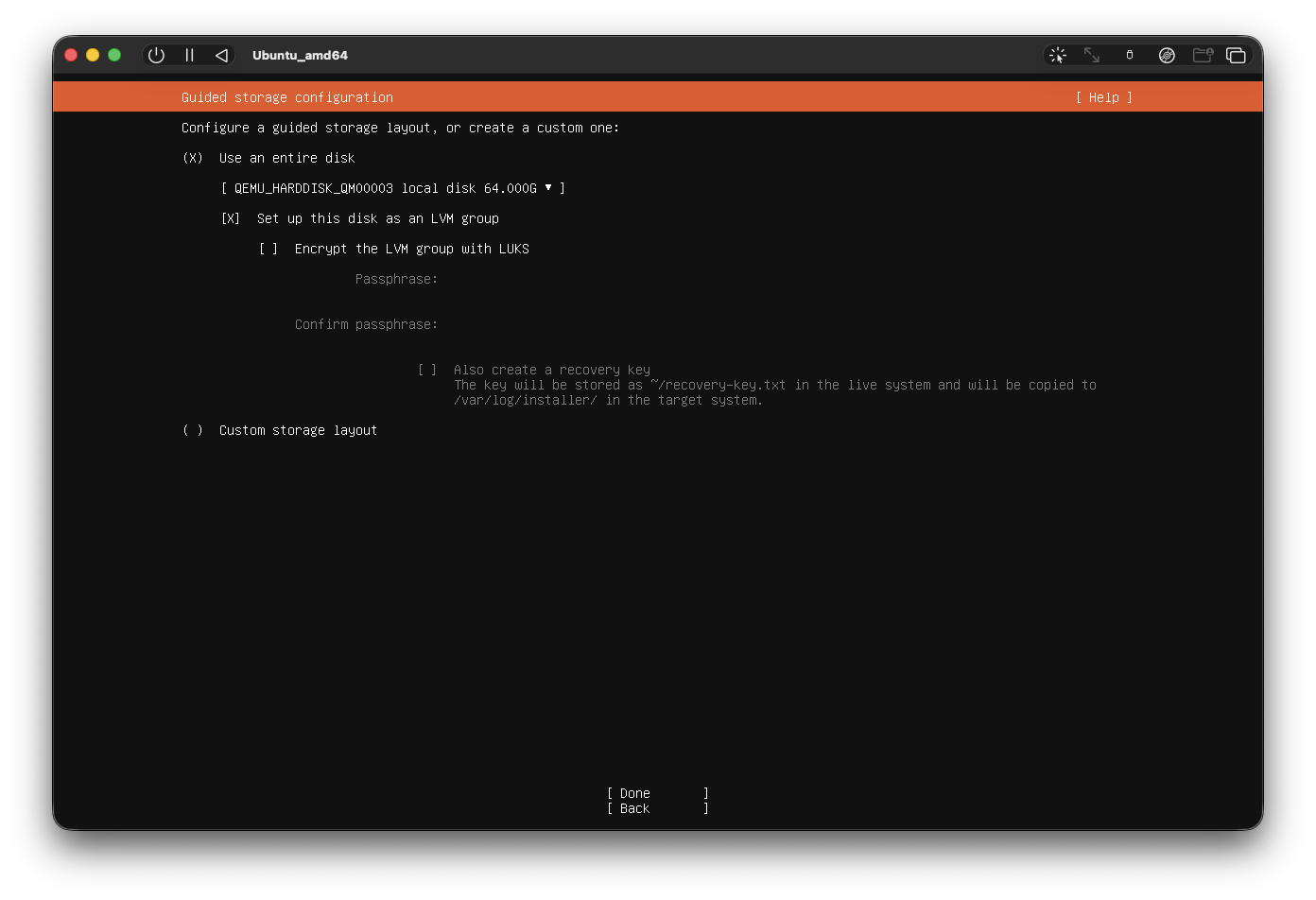Uncheck Set up this disk as LVM group
Image resolution: width=1316 pixels, height=900 pixels.
tap(231, 218)
